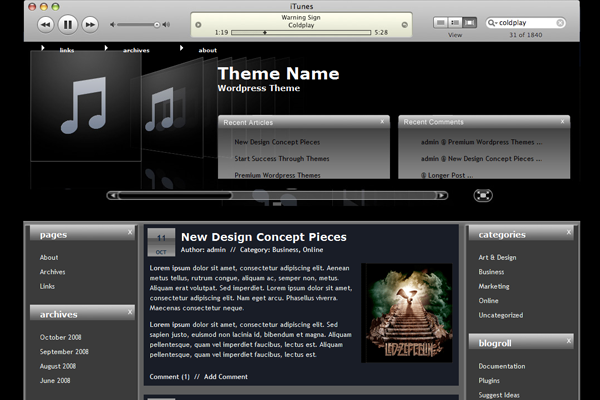
Task: Close the archives sidebar widget
Action: pos(130,312)
